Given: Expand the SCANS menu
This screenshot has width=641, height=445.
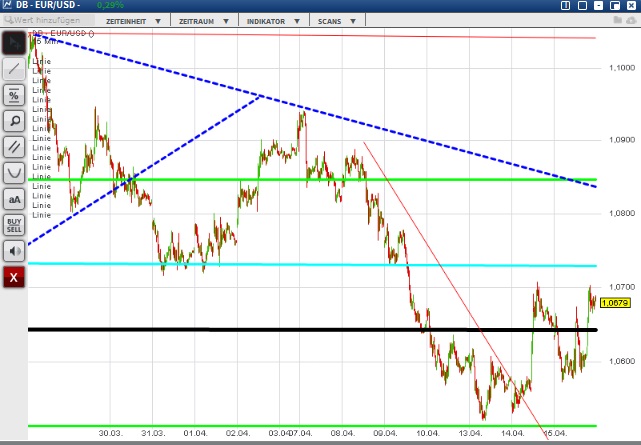Looking at the screenshot, I should pos(337,21).
